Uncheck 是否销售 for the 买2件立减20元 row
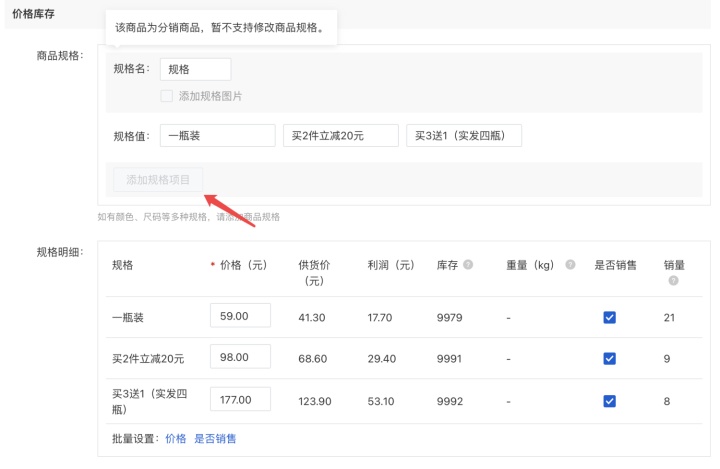This screenshot has height=469, width=720. click(x=609, y=358)
